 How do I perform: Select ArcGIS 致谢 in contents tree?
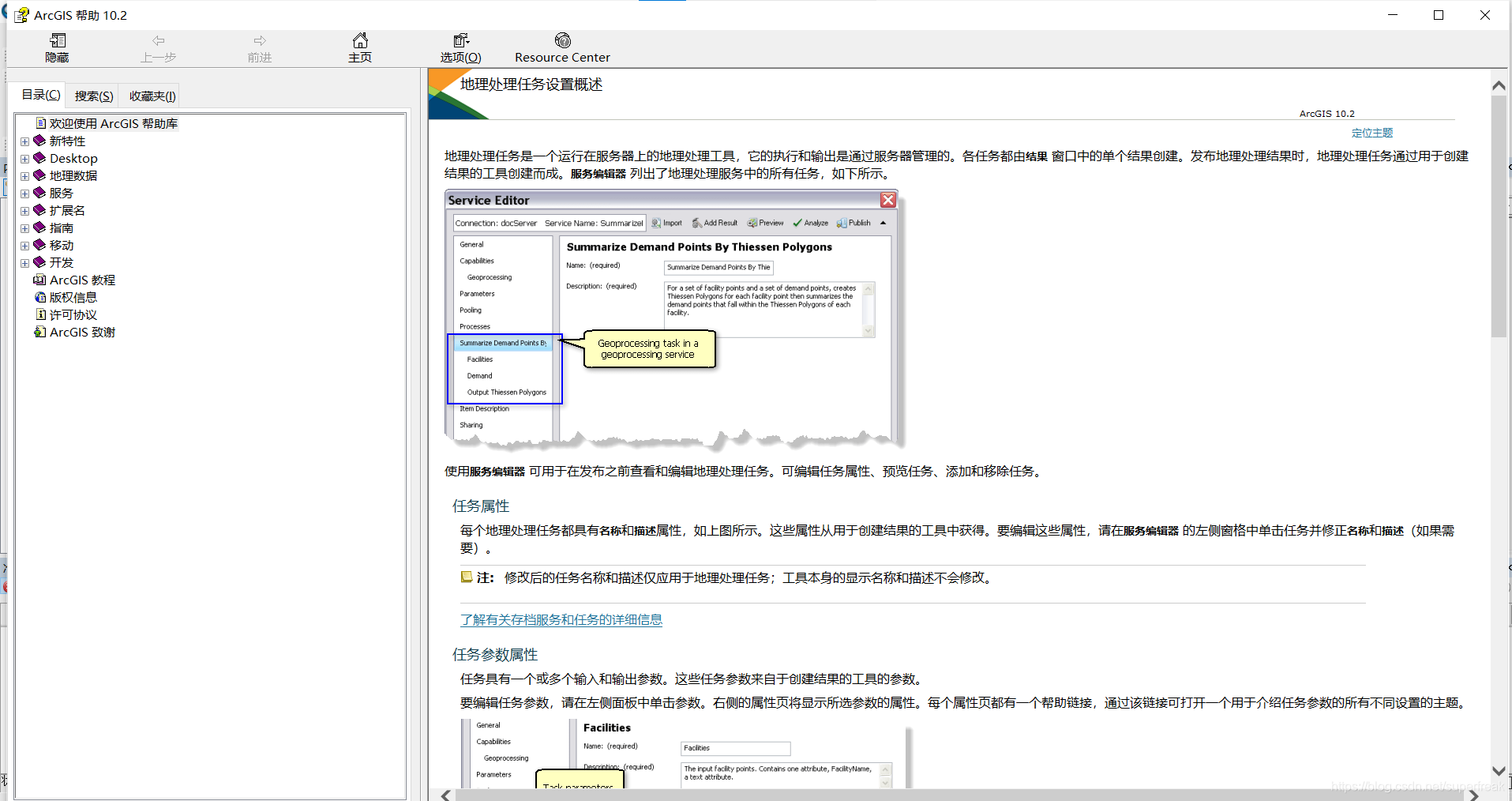click(82, 332)
